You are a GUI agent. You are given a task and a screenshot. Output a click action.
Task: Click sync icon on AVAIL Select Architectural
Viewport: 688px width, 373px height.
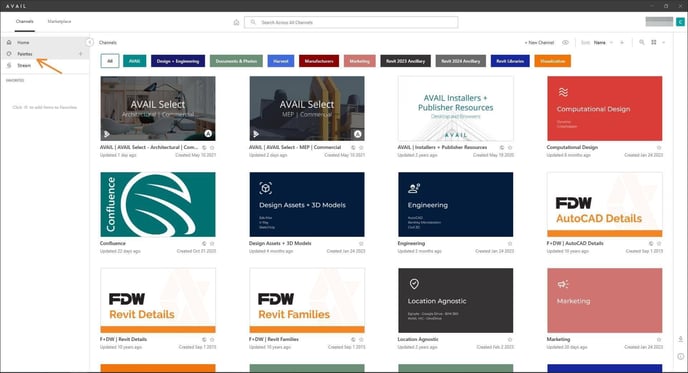(204, 147)
